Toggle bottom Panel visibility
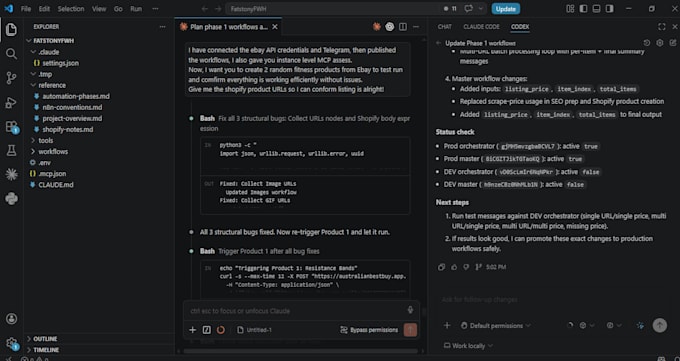The image size is (680, 361). click(596, 9)
